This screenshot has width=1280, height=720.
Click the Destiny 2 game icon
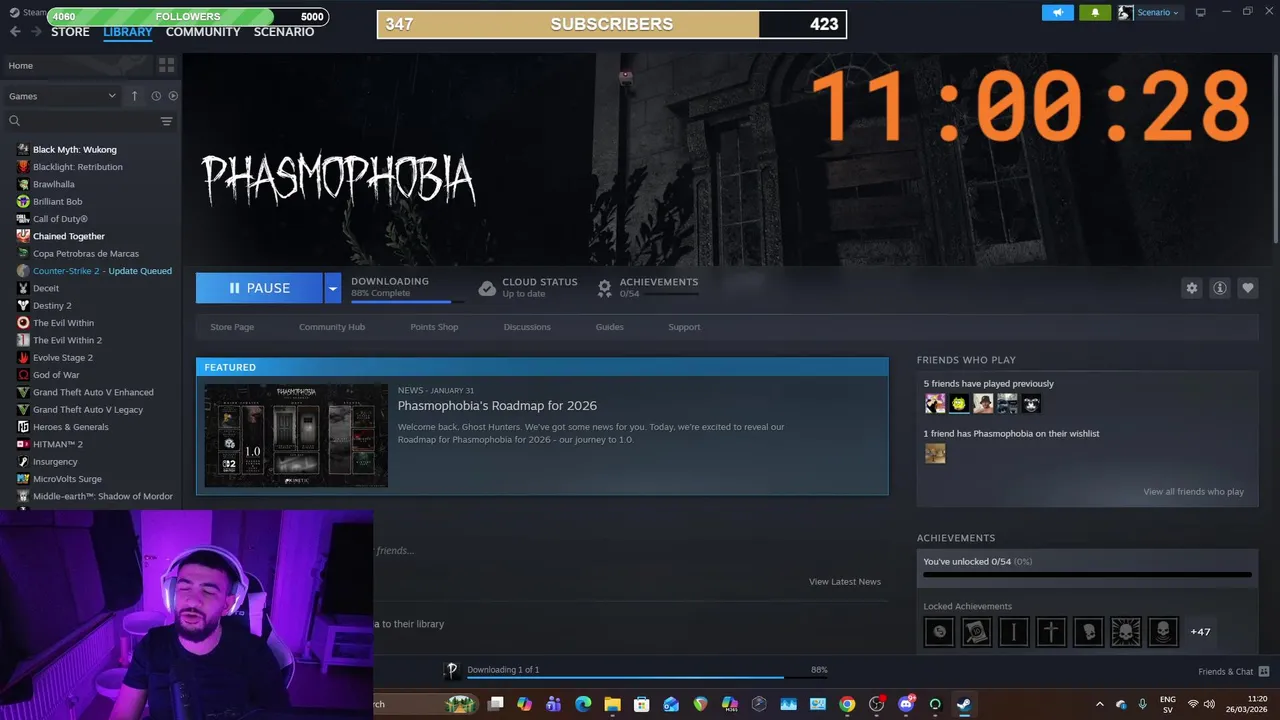[x=23, y=306]
